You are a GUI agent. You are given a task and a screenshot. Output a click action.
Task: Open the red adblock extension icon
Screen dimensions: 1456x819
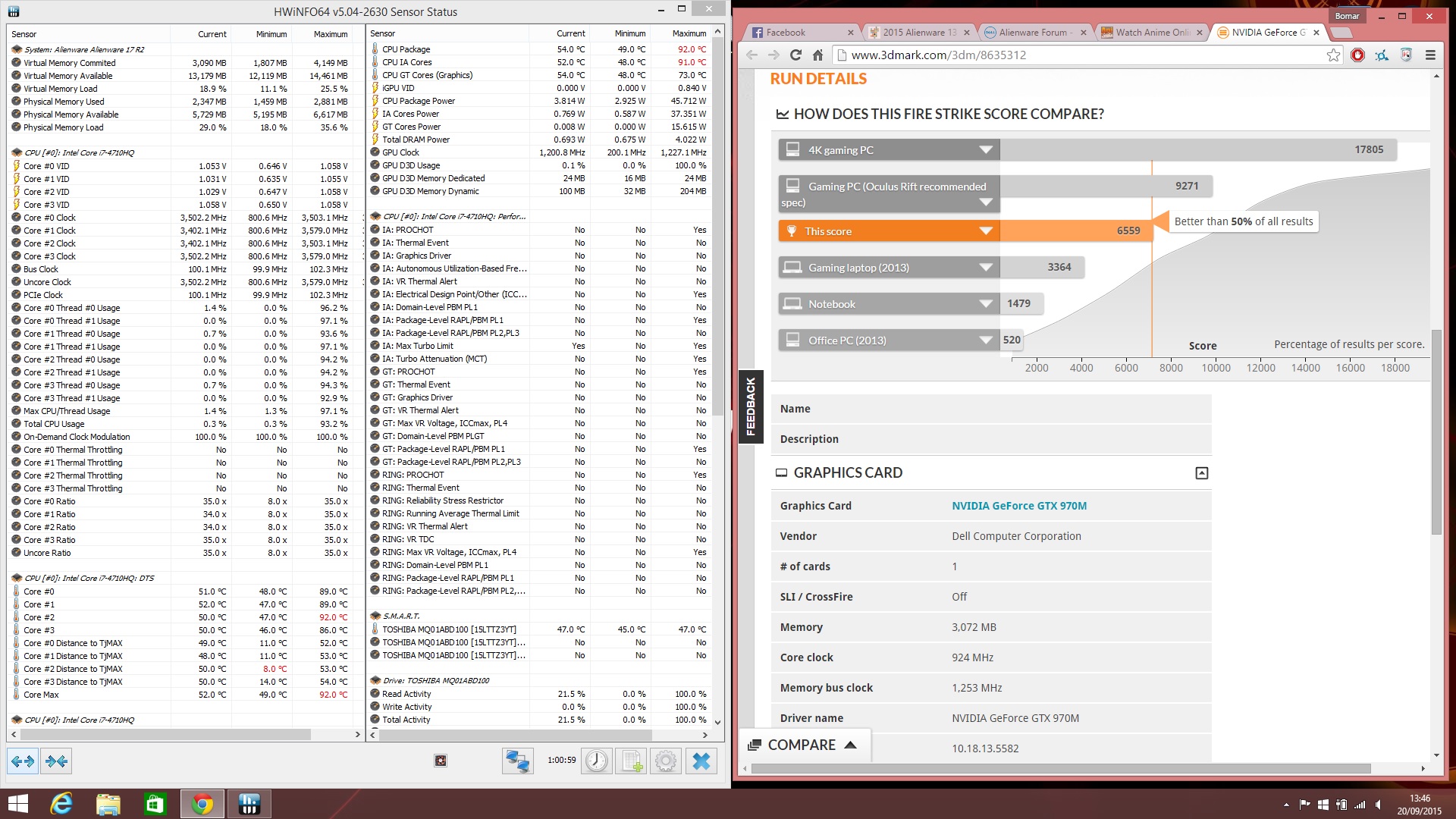coord(1357,55)
